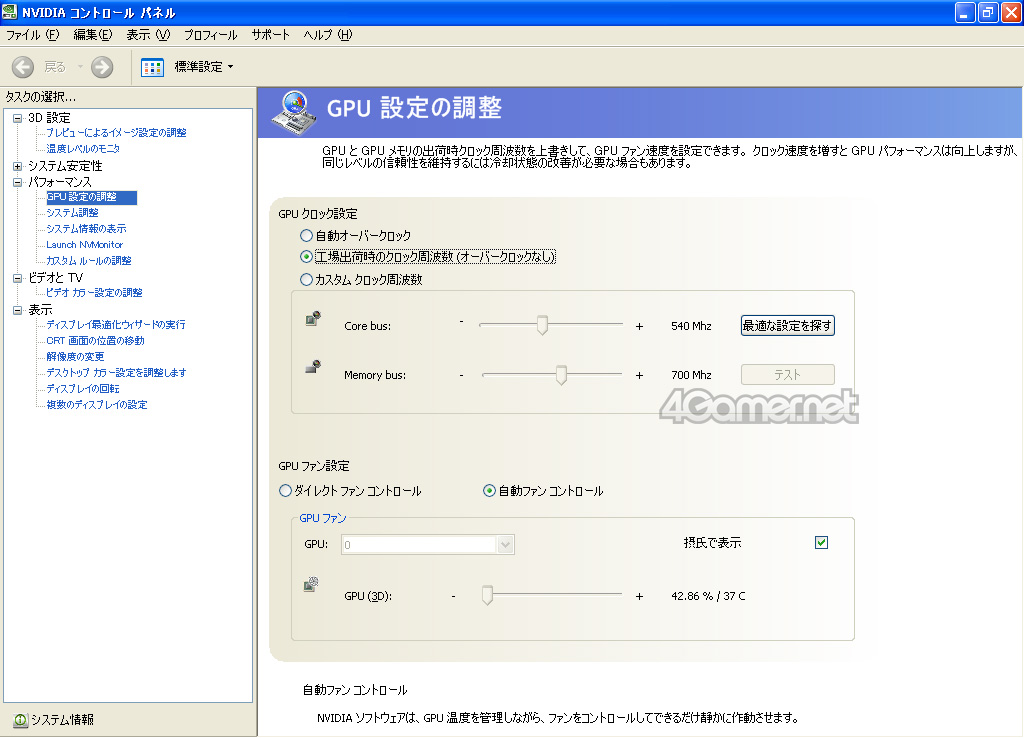Open デスクトップ カラー設定を調整します item
The width and height of the screenshot is (1024, 738).
pos(116,373)
